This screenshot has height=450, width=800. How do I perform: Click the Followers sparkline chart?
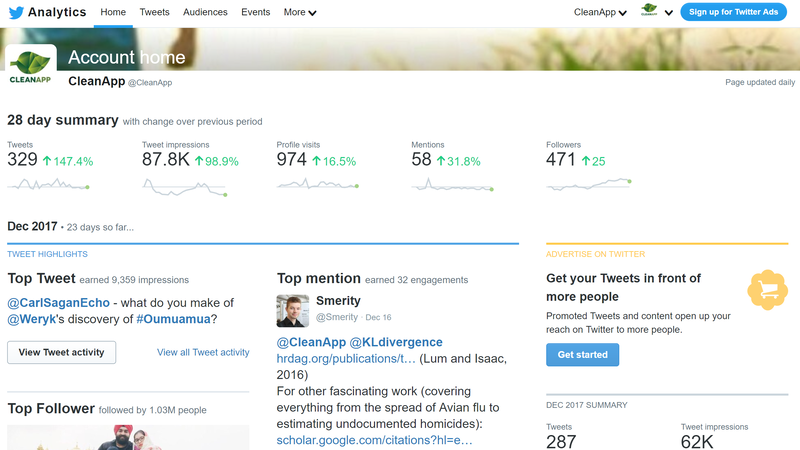588,185
